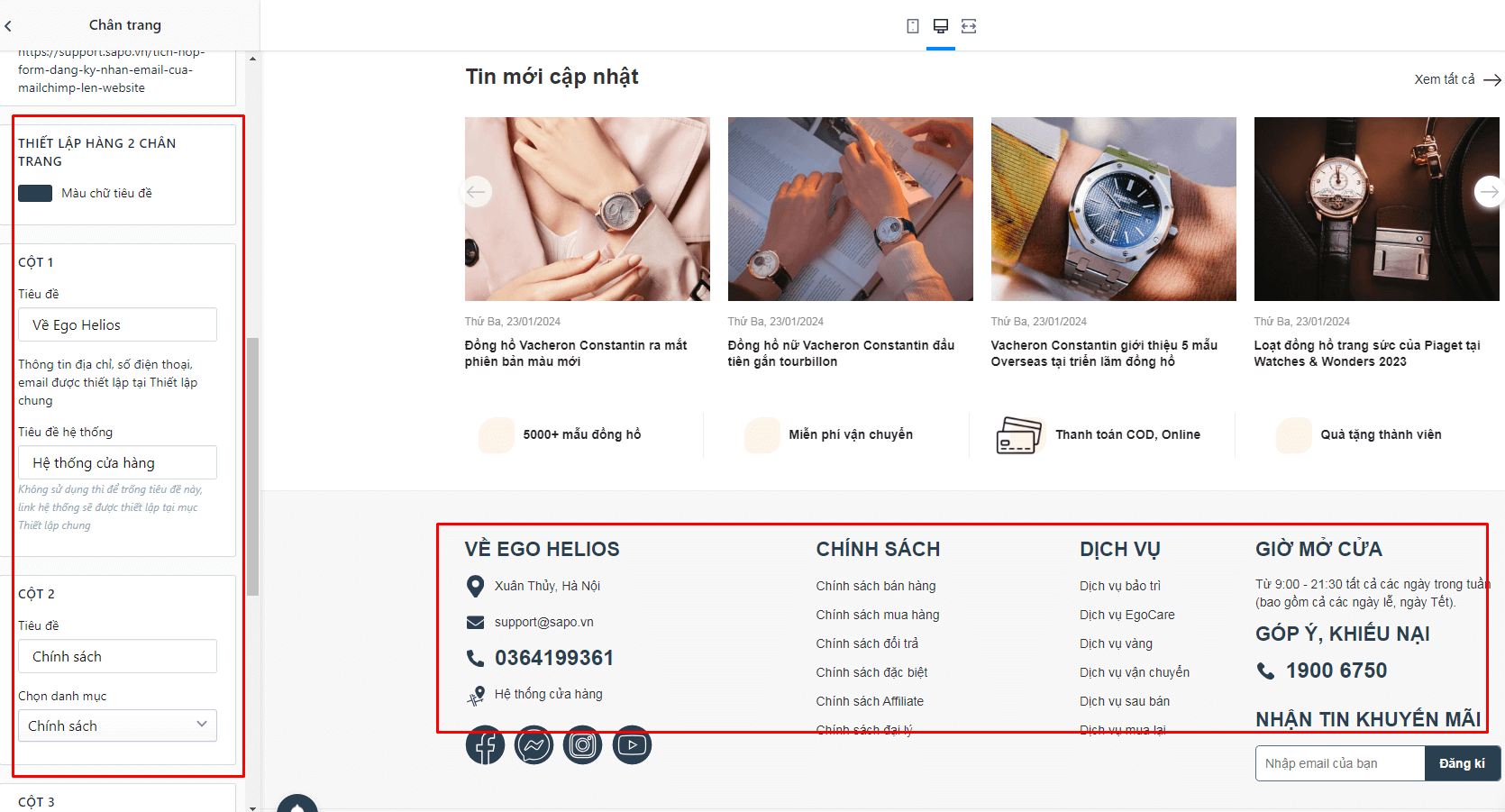This screenshot has height=812, width=1505.
Task: Open Chính sách đổi trả link
Action: tap(867, 643)
